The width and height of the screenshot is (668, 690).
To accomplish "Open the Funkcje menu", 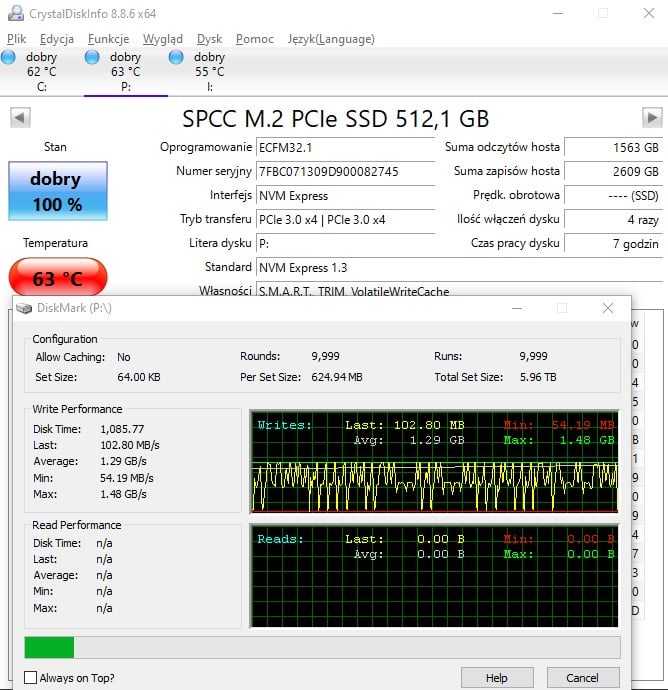I will [x=108, y=39].
